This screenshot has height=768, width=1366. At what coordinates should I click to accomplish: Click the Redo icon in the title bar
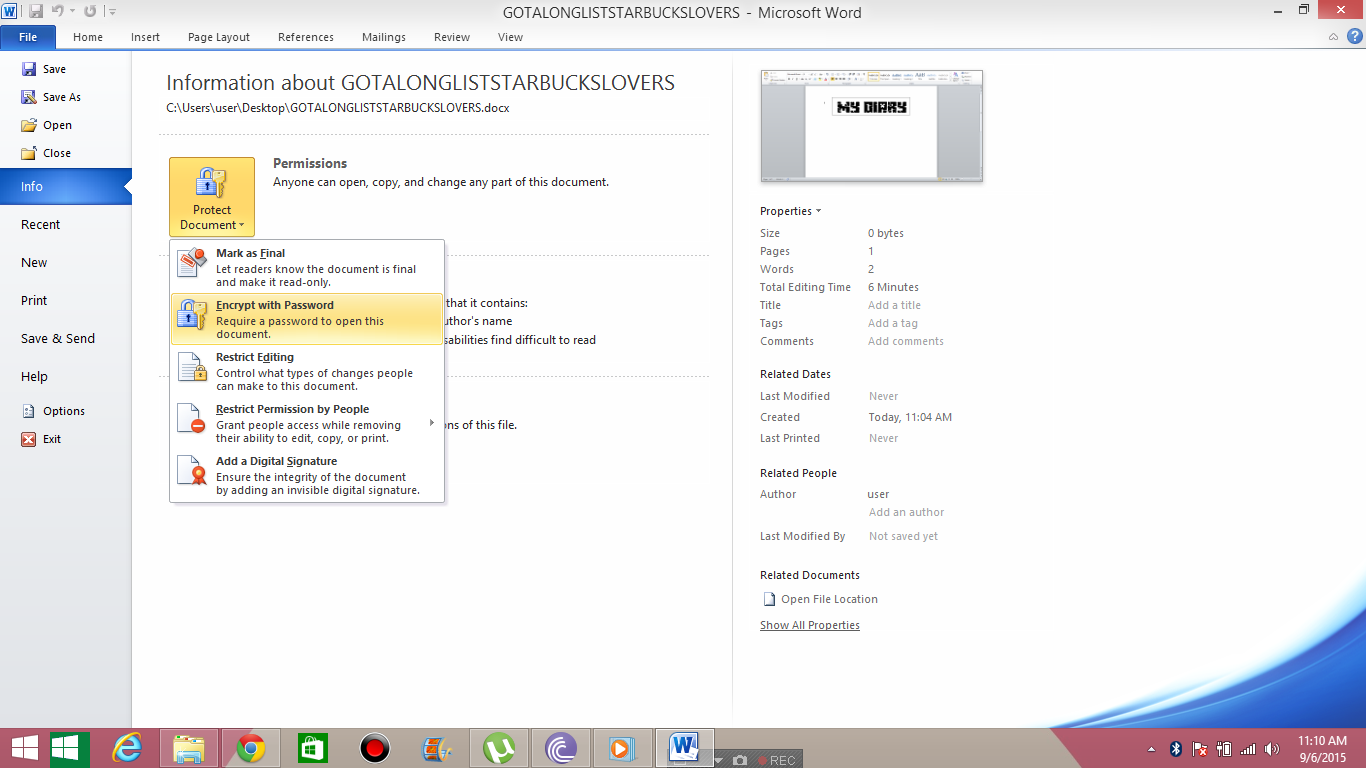pos(90,12)
